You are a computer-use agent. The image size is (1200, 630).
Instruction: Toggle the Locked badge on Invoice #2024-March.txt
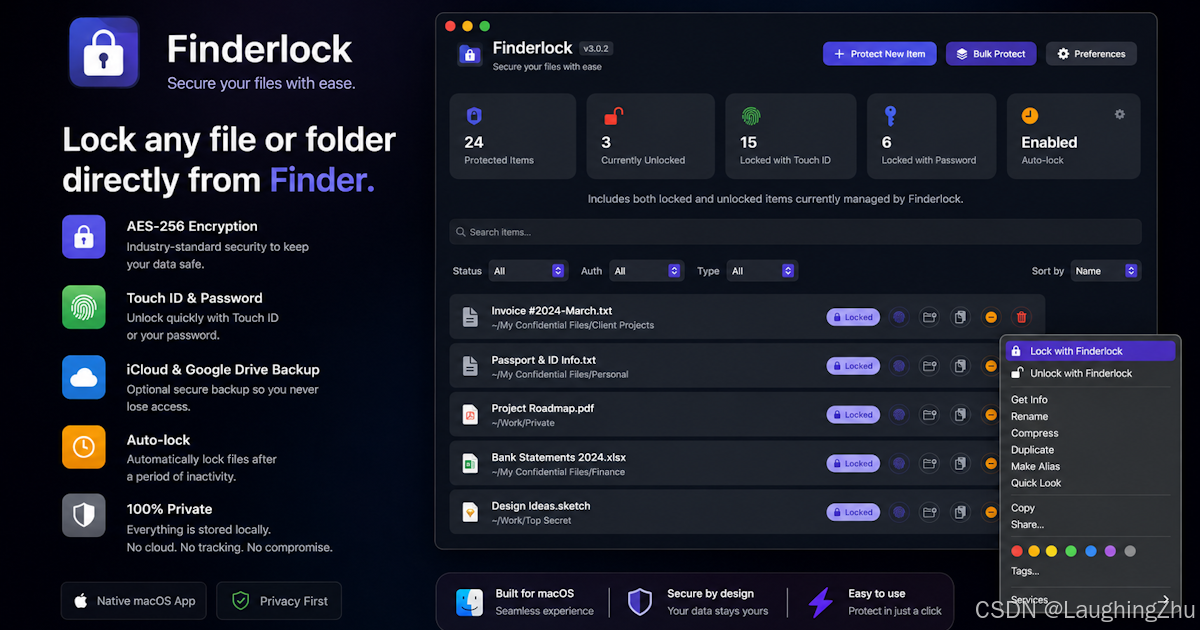click(853, 317)
